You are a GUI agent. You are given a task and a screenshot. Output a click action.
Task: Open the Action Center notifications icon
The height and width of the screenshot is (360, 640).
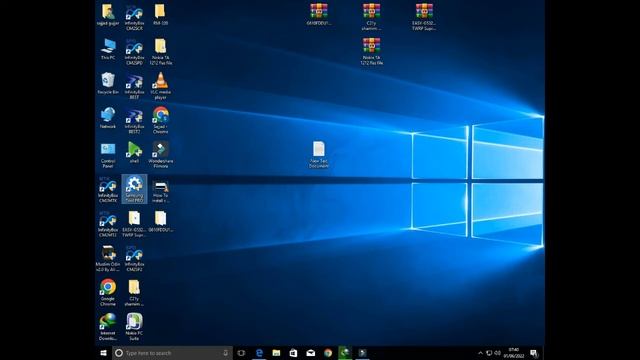534,353
